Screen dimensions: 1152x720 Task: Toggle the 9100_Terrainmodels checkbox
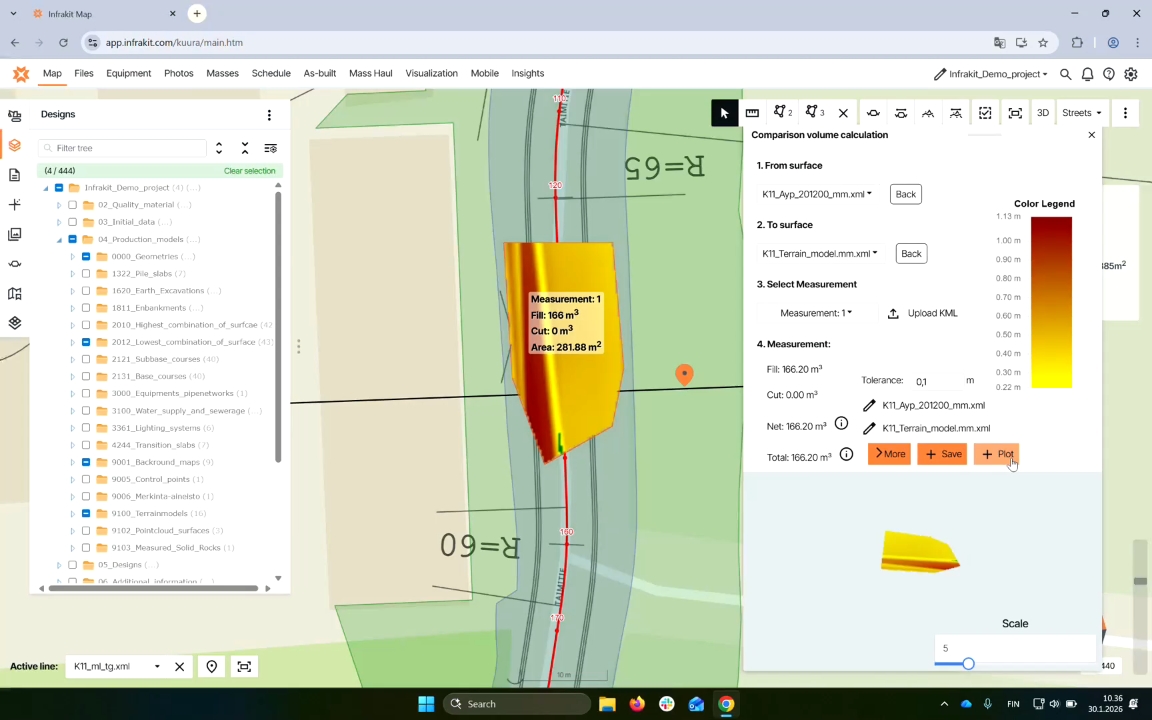pyautogui.click(x=86, y=514)
